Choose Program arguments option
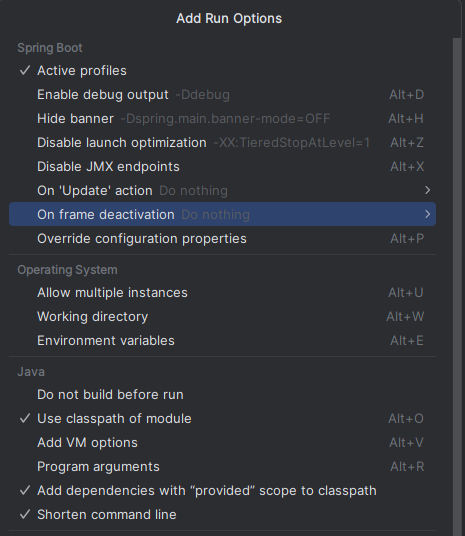This screenshot has height=536, width=465. [x=222, y=466]
